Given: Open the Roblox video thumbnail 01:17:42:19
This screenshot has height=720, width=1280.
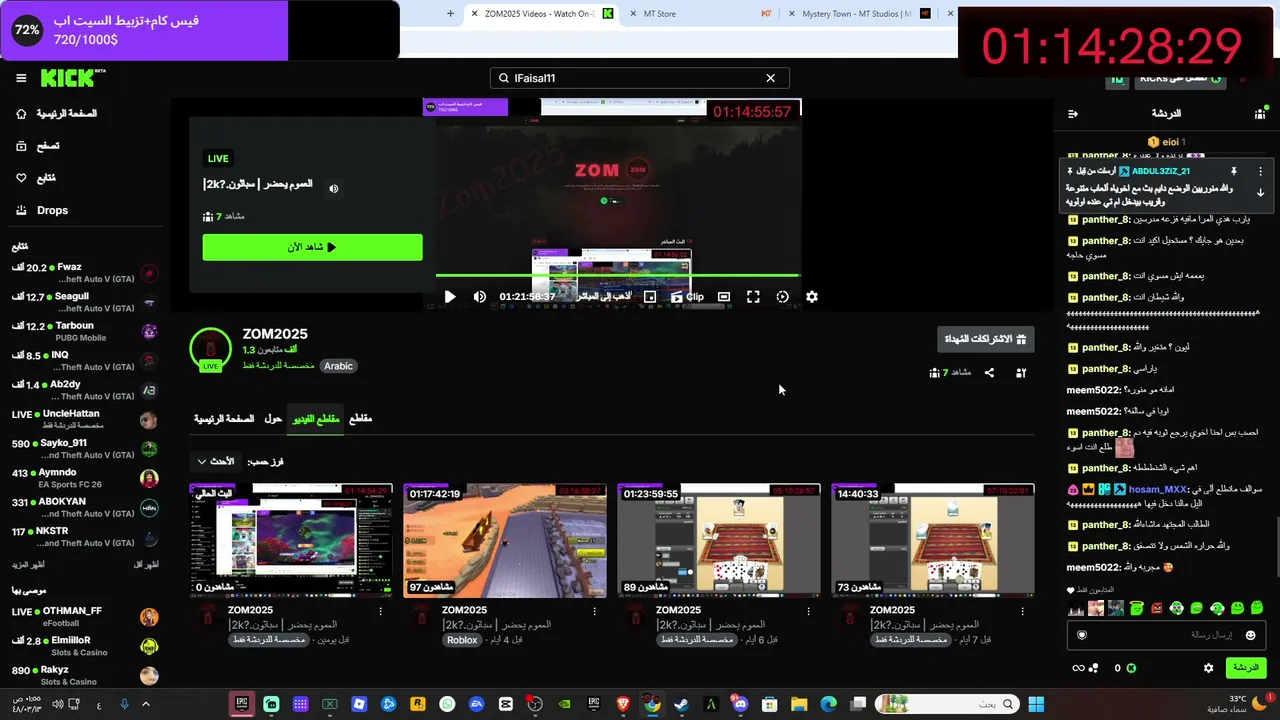Looking at the screenshot, I should (x=505, y=541).
